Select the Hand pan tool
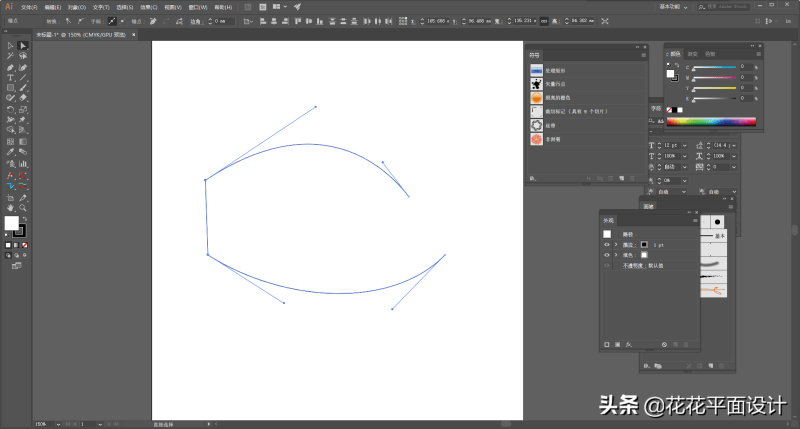Image resolution: width=800 pixels, height=429 pixels. click(10, 207)
